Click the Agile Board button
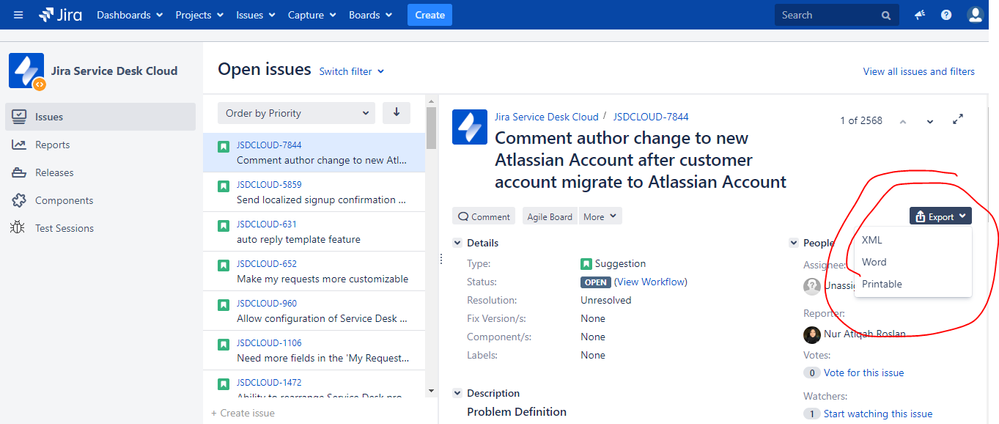This screenshot has height=424, width=999. coord(549,217)
